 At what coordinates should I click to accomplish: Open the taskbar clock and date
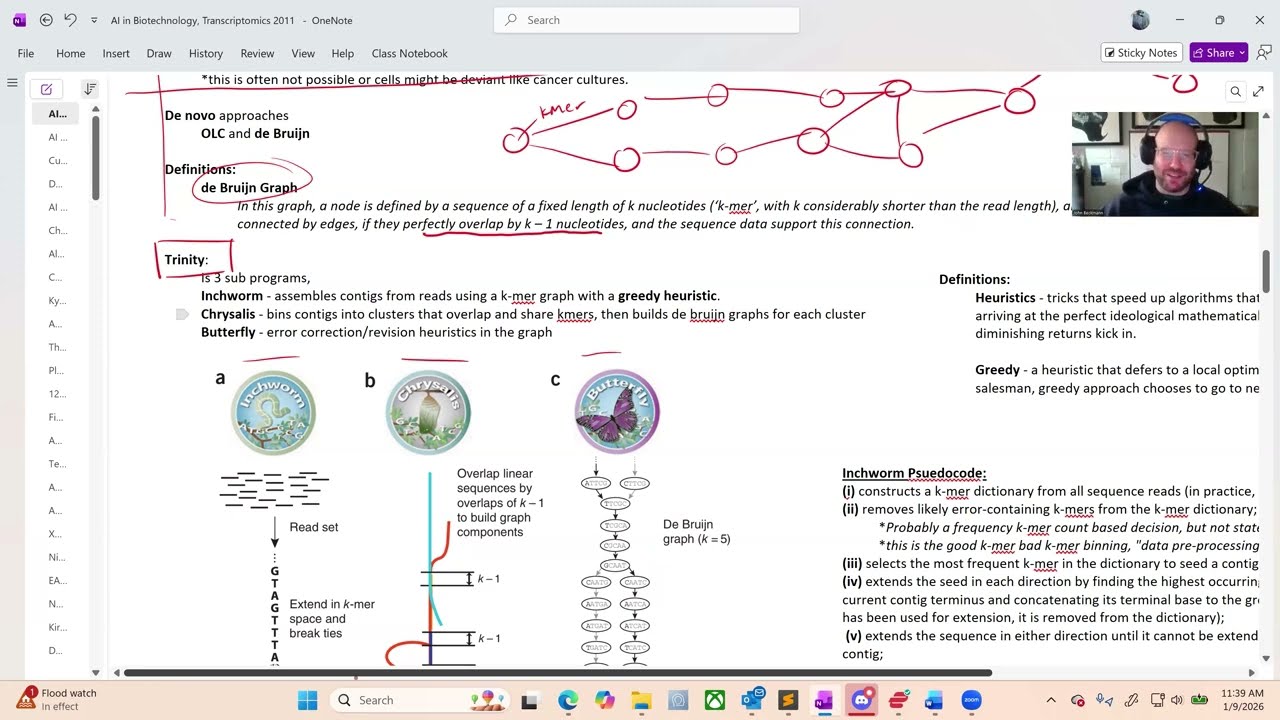[1242, 700]
